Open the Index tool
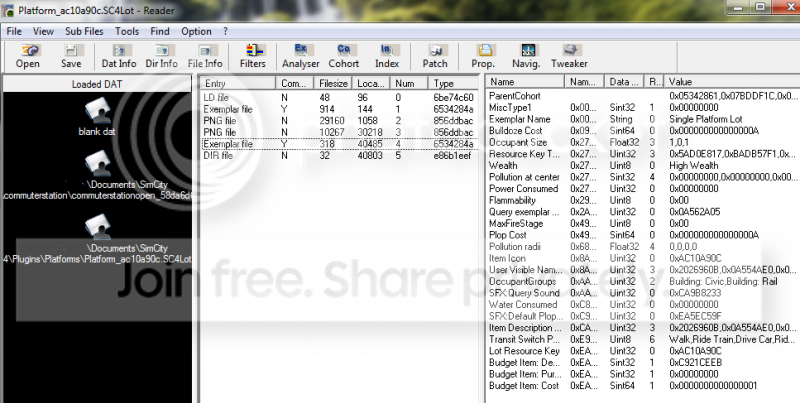 point(387,56)
